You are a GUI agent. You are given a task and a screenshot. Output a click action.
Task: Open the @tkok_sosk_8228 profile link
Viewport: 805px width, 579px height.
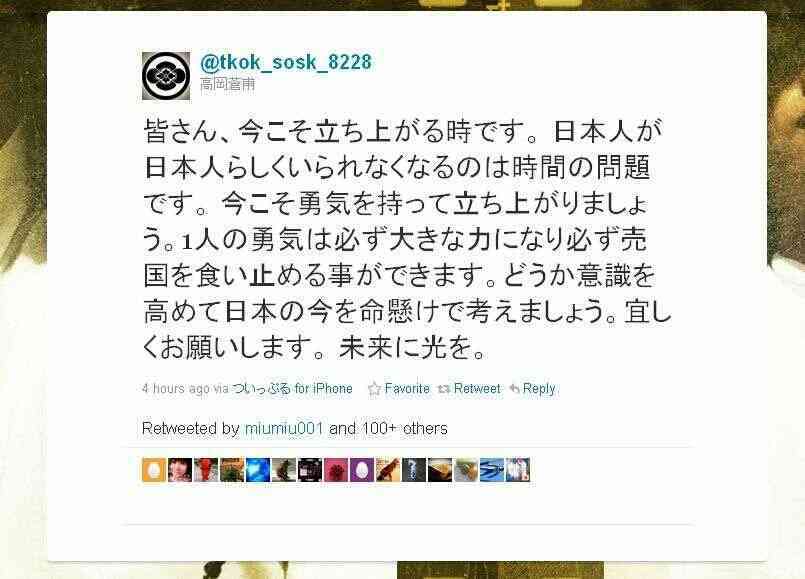coord(285,62)
